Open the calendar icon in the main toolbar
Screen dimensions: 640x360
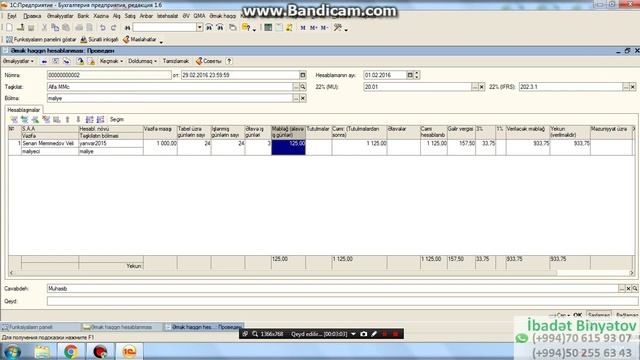279,28
